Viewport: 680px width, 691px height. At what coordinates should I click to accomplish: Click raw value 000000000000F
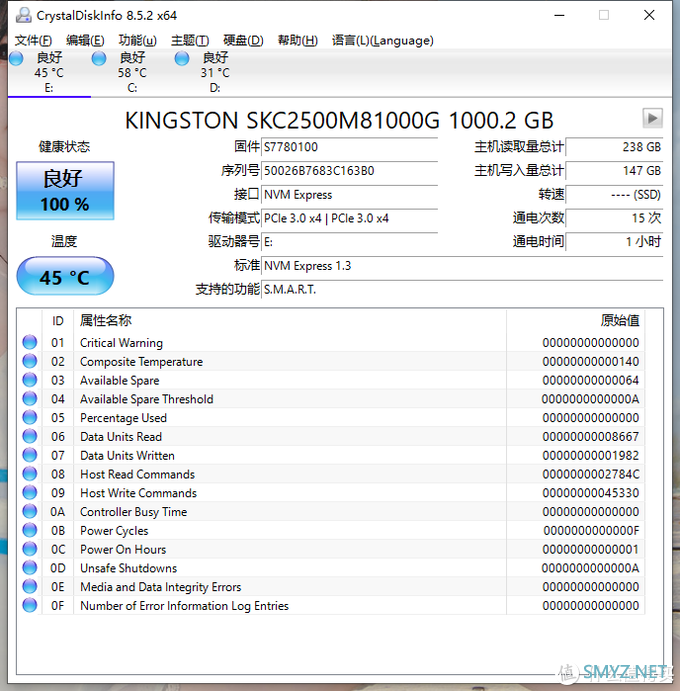click(x=591, y=531)
